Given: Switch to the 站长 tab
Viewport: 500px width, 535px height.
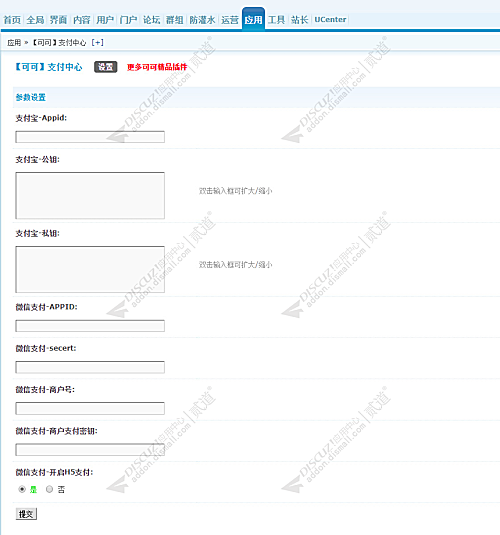Looking at the screenshot, I should [x=300, y=20].
